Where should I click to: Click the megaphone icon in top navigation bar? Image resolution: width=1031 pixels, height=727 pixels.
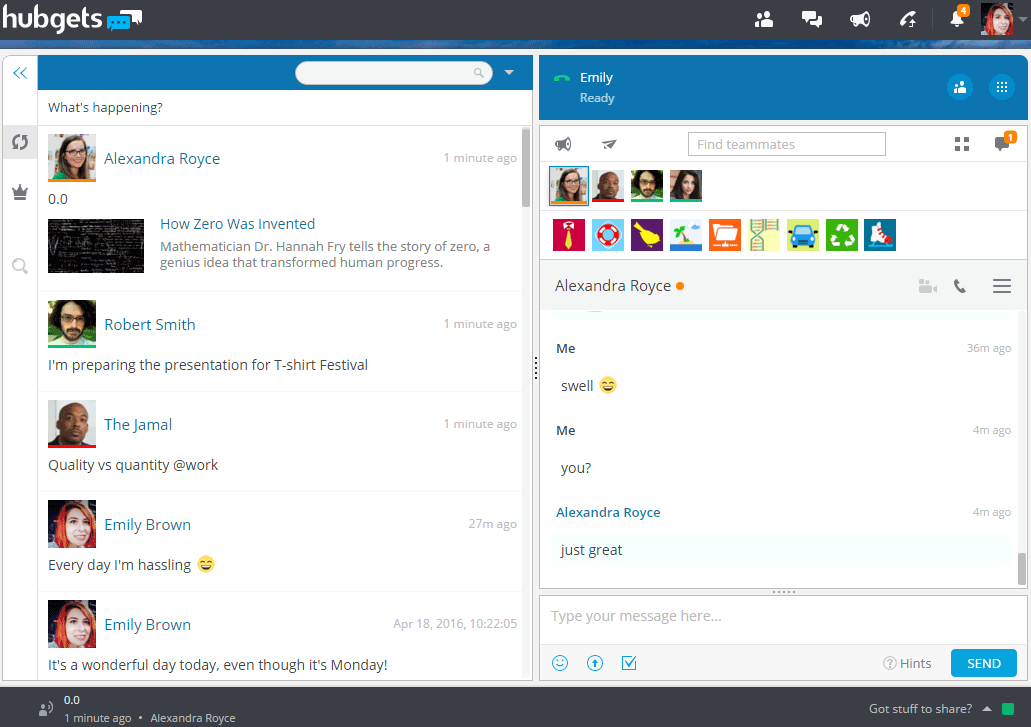pos(859,19)
